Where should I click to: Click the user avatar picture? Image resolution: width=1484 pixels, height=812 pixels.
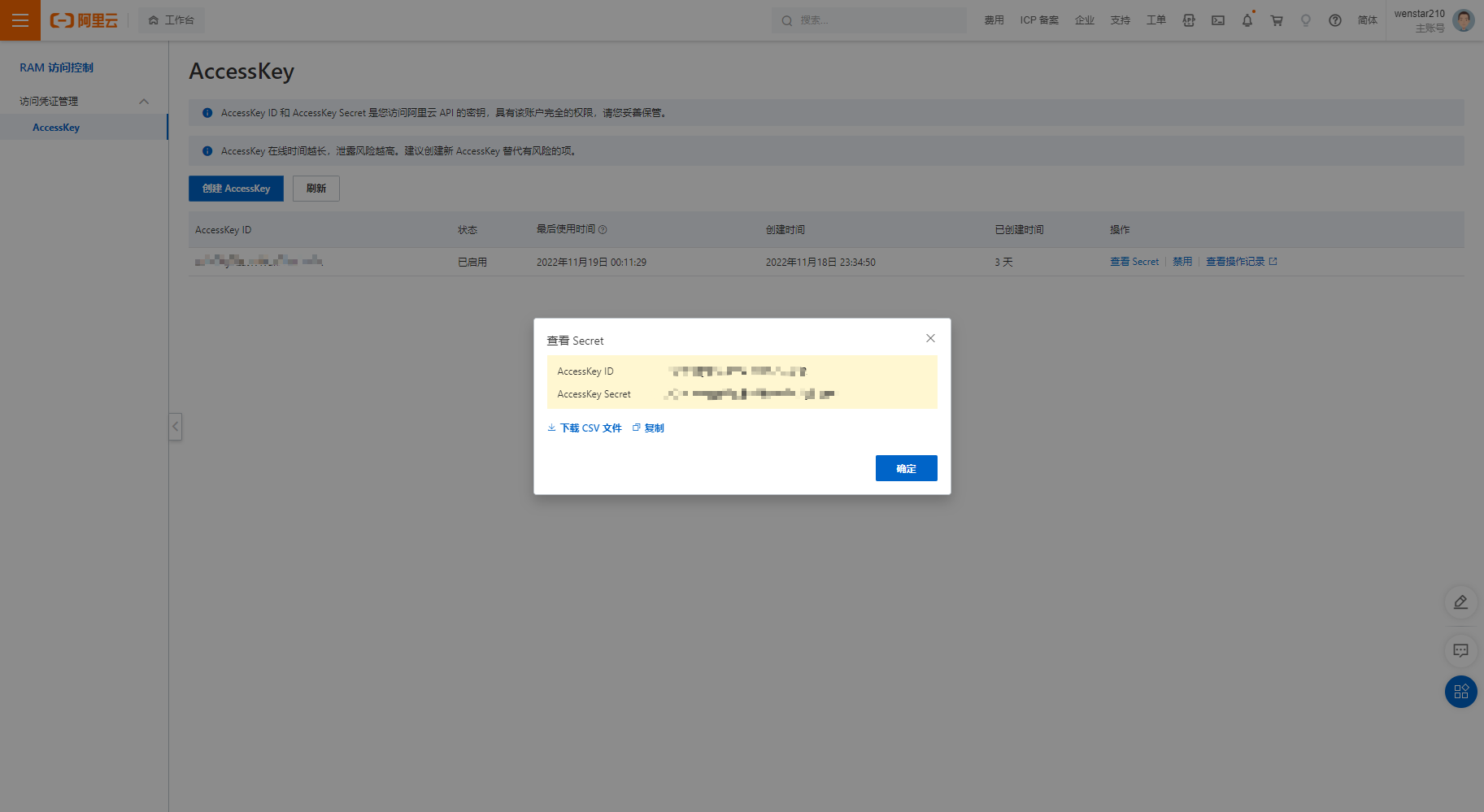click(1463, 20)
